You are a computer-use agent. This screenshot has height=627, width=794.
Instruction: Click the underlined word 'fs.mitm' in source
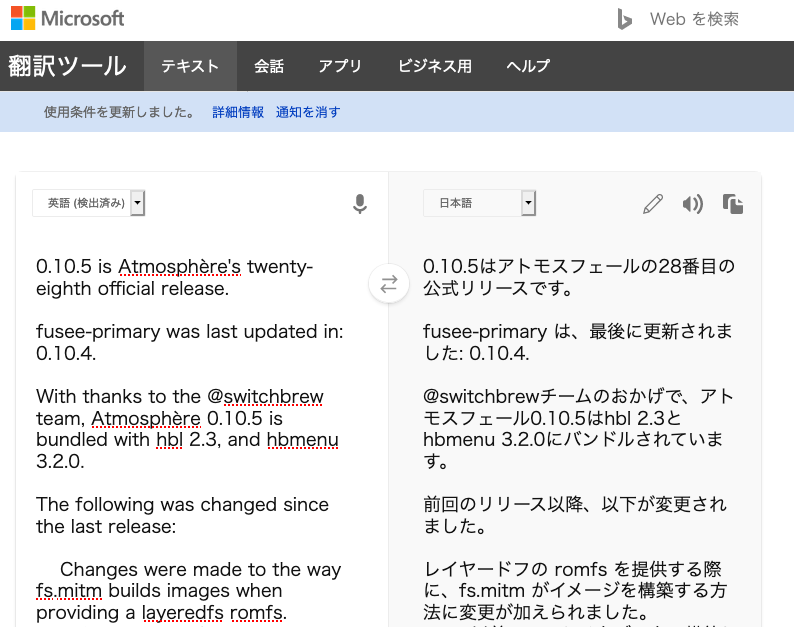tap(69, 591)
